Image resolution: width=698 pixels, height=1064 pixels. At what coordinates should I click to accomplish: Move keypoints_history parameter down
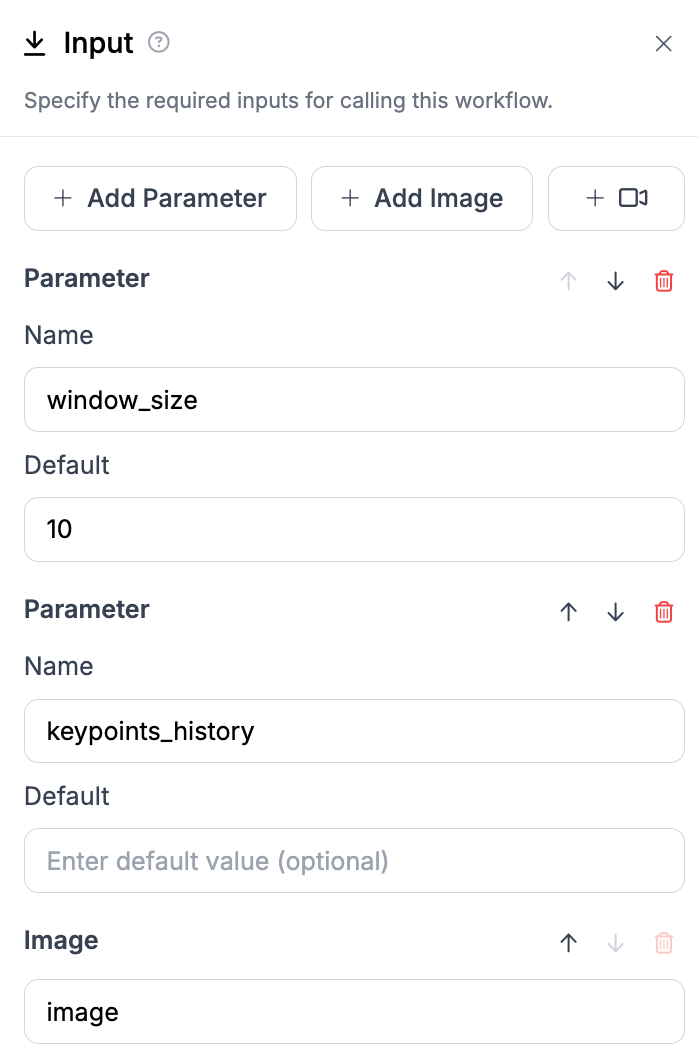(616, 612)
